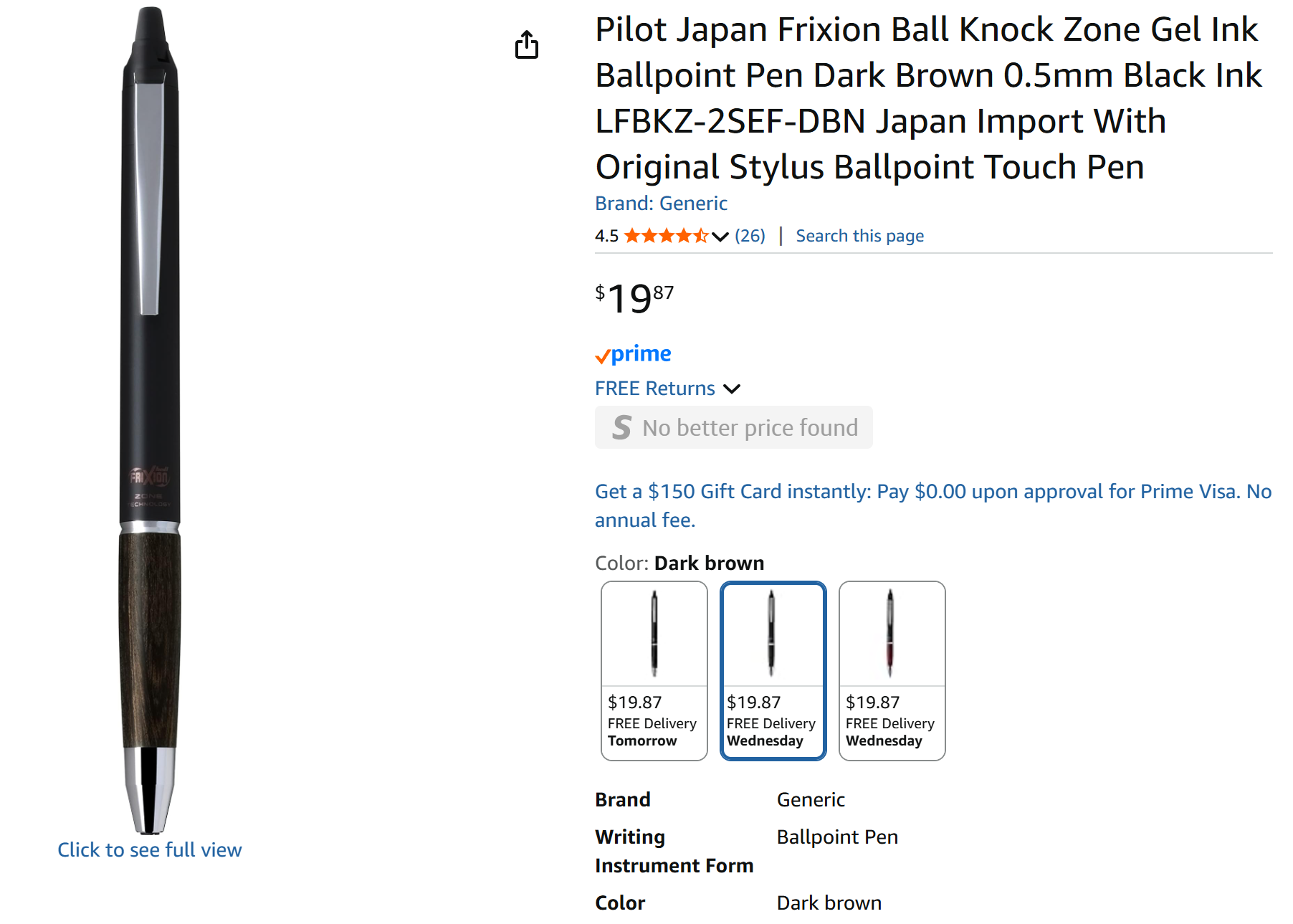1293x924 pixels.
Task: Click the Tomorrow delivery option card
Action: point(654,670)
